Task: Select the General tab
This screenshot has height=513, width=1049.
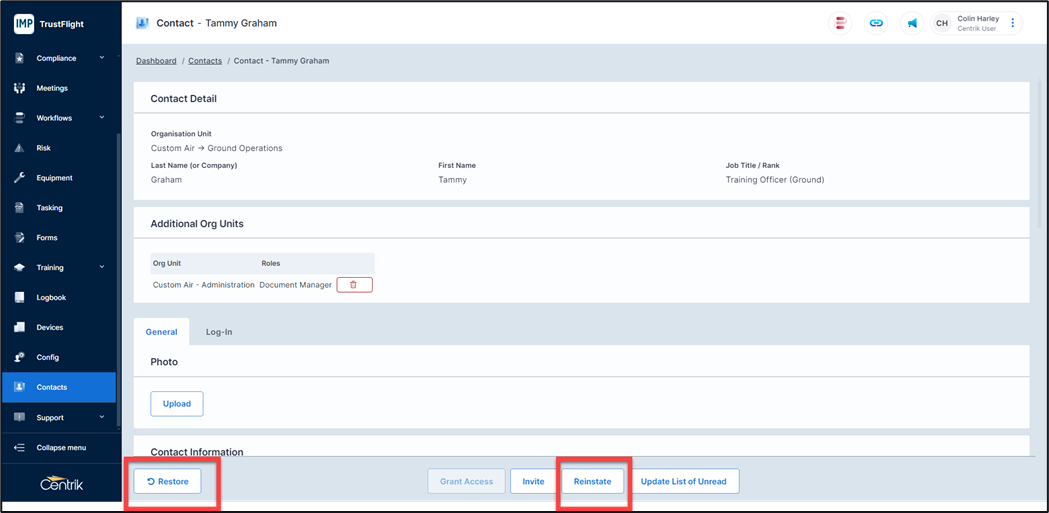Action: pyautogui.click(x=161, y=332)
